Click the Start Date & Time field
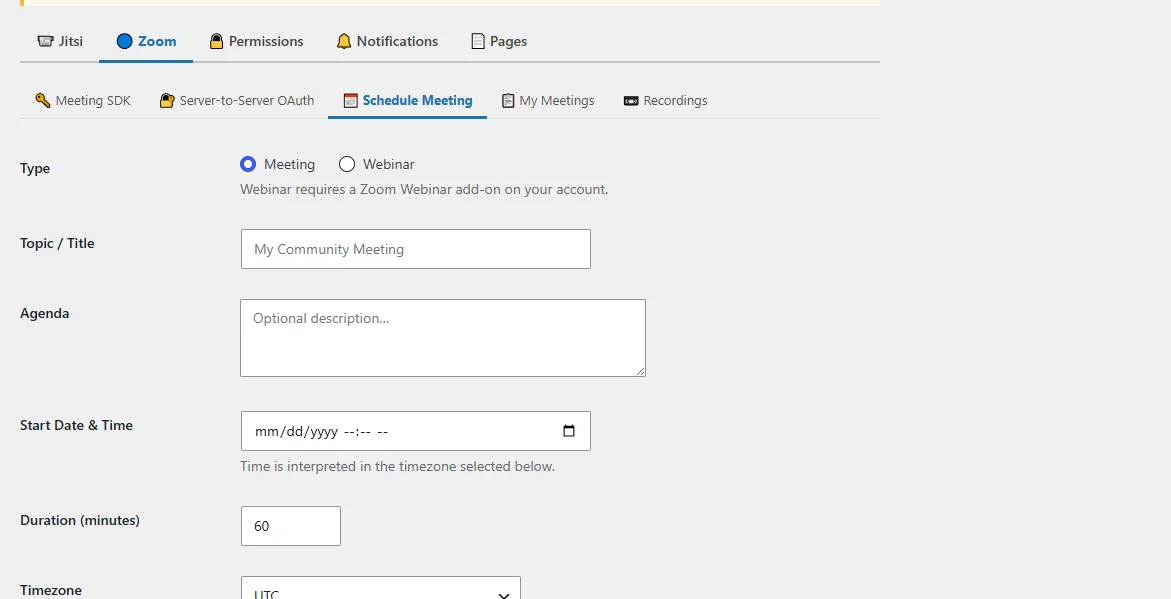The width and height of the screenshot is (1171, 599). tap(416, 431)
